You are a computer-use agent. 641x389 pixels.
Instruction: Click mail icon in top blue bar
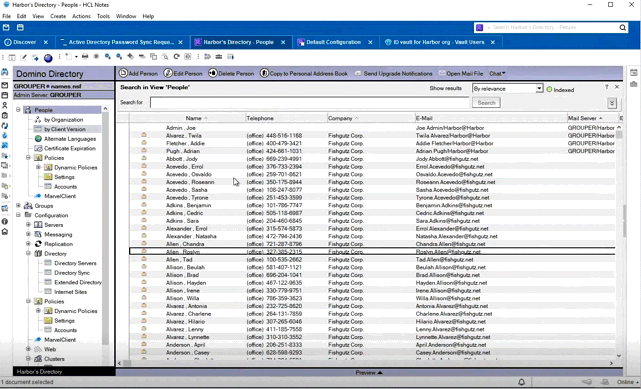click(x=6, y=27)
